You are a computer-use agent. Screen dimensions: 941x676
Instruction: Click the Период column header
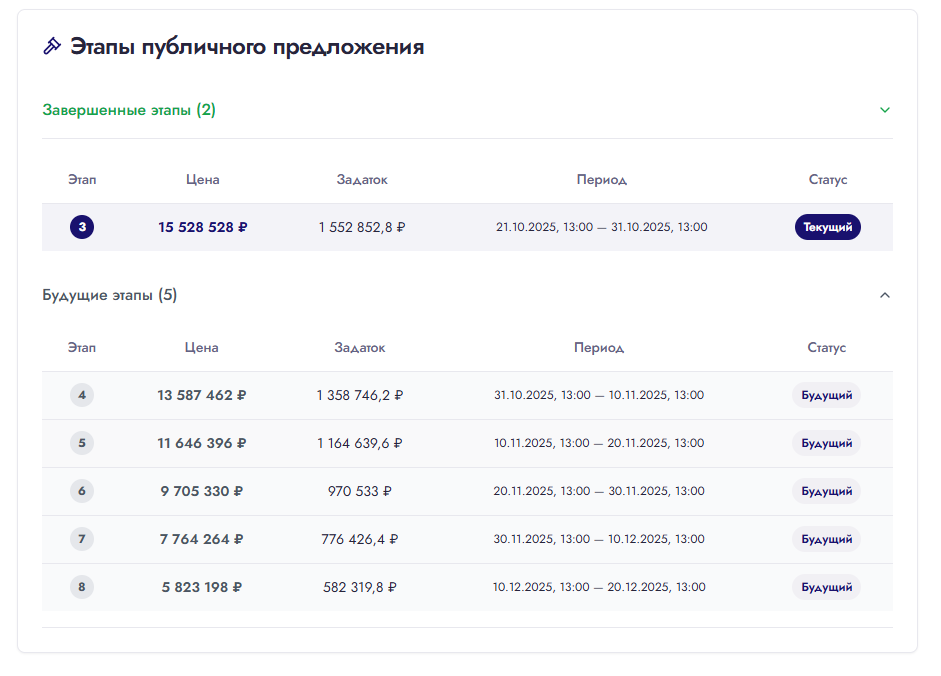click(601, 180)
